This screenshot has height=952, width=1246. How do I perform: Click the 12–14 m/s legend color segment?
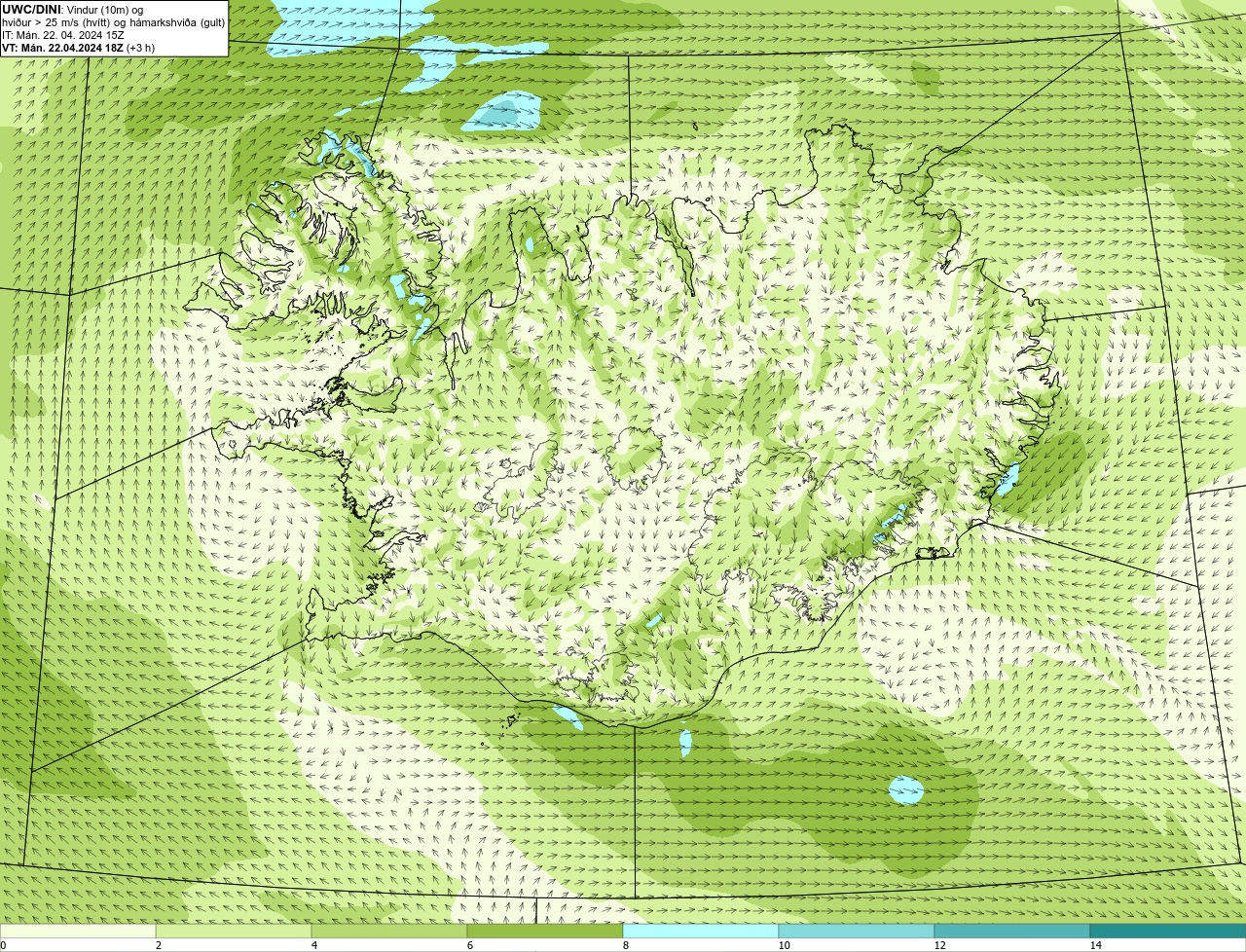(1012, 931)
